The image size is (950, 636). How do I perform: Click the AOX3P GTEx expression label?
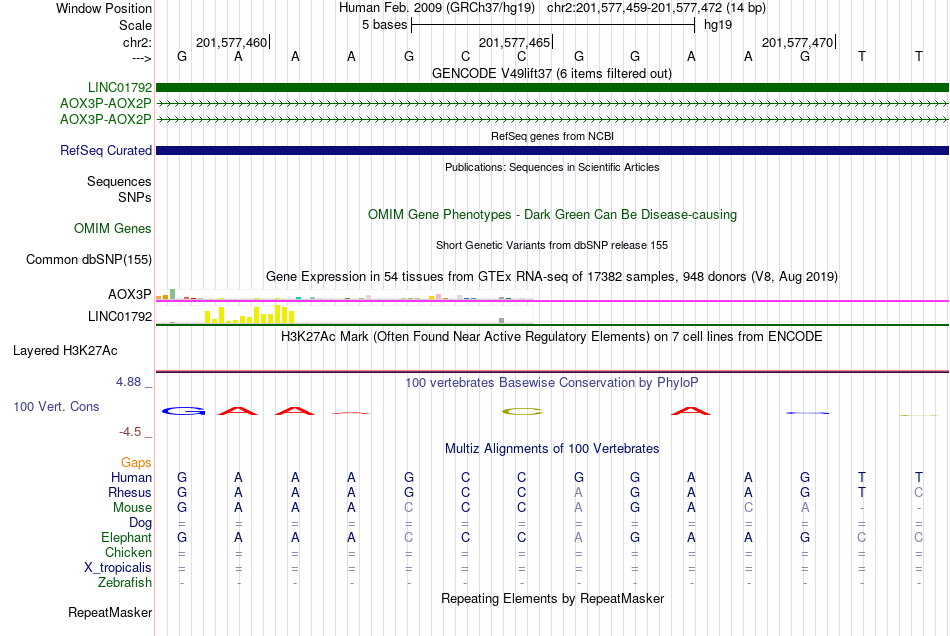(x=130, y=294)
